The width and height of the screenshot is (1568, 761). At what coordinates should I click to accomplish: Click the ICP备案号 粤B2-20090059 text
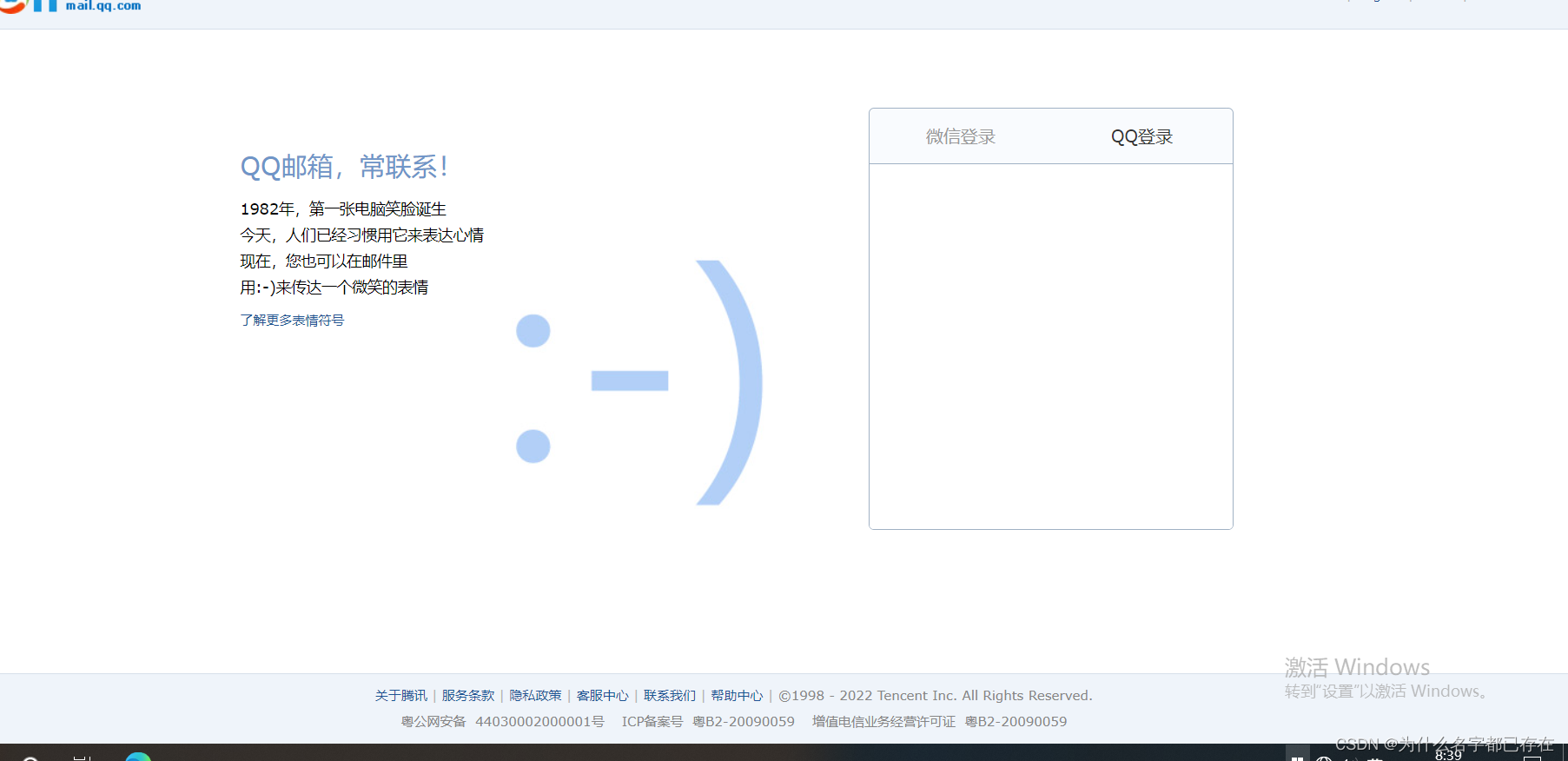[x=708, y=722]
